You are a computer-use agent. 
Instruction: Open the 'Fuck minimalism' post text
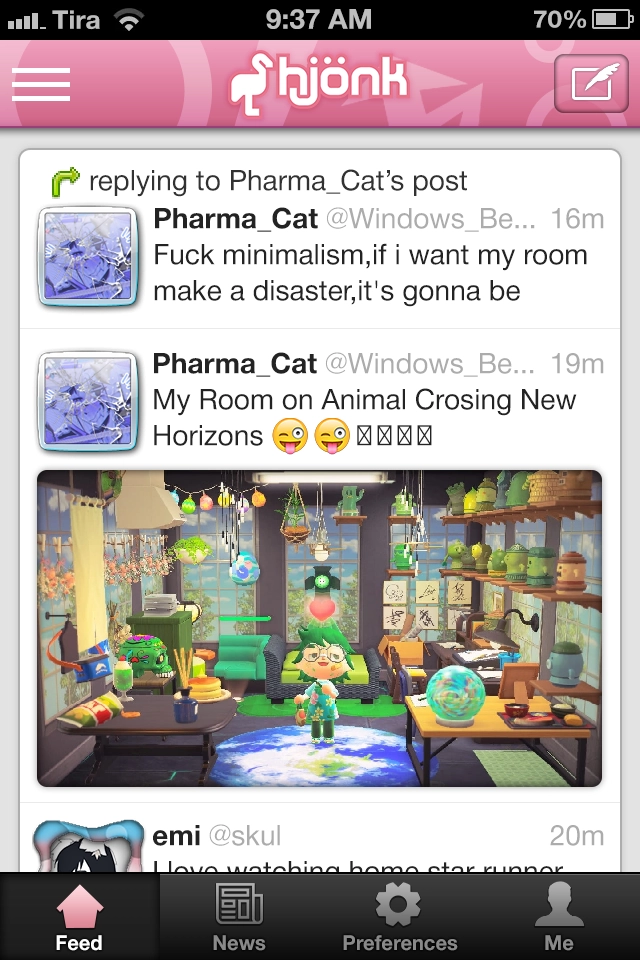coord(370,273)
